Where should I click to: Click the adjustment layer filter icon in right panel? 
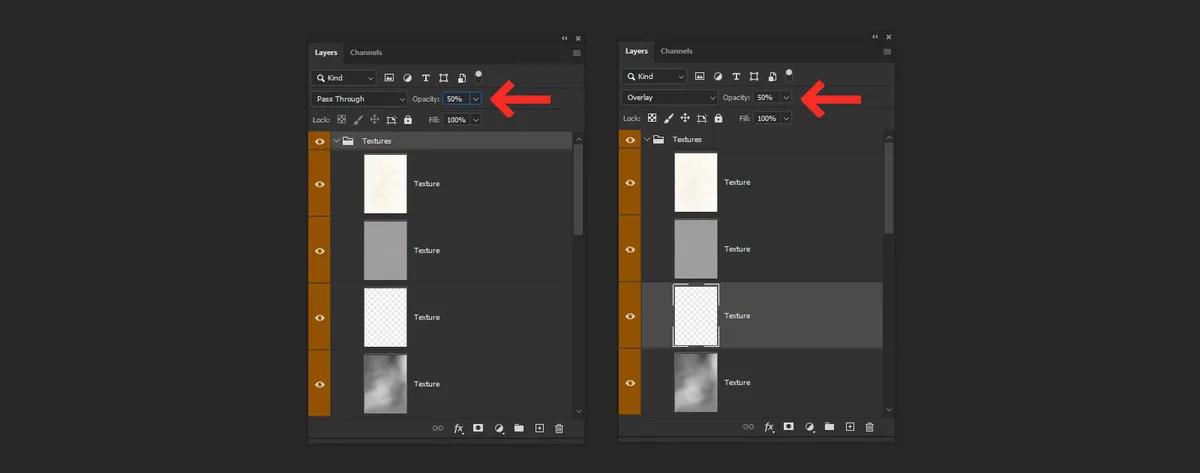[717, 76]
